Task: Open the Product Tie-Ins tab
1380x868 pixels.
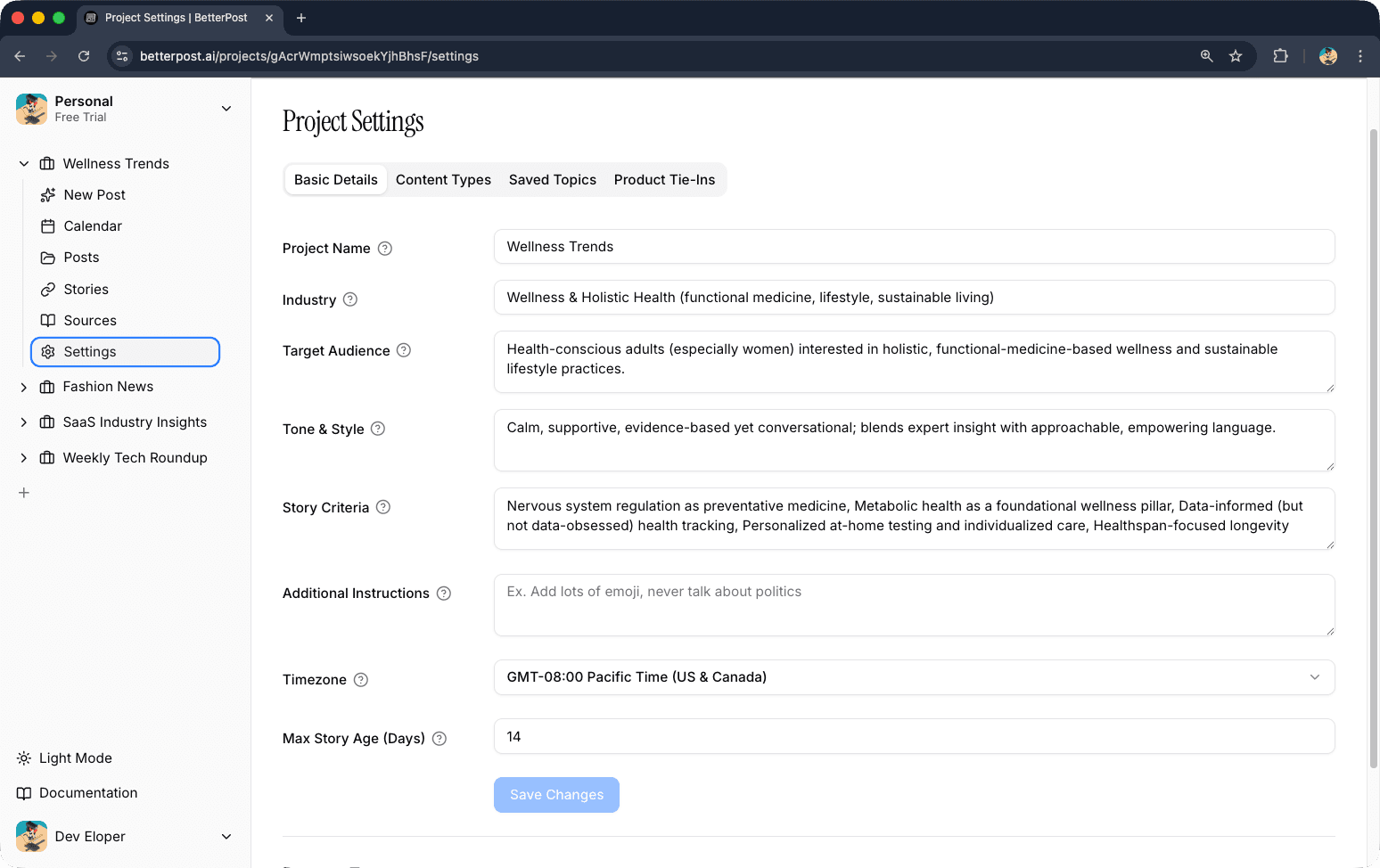Action: [664, 179]
